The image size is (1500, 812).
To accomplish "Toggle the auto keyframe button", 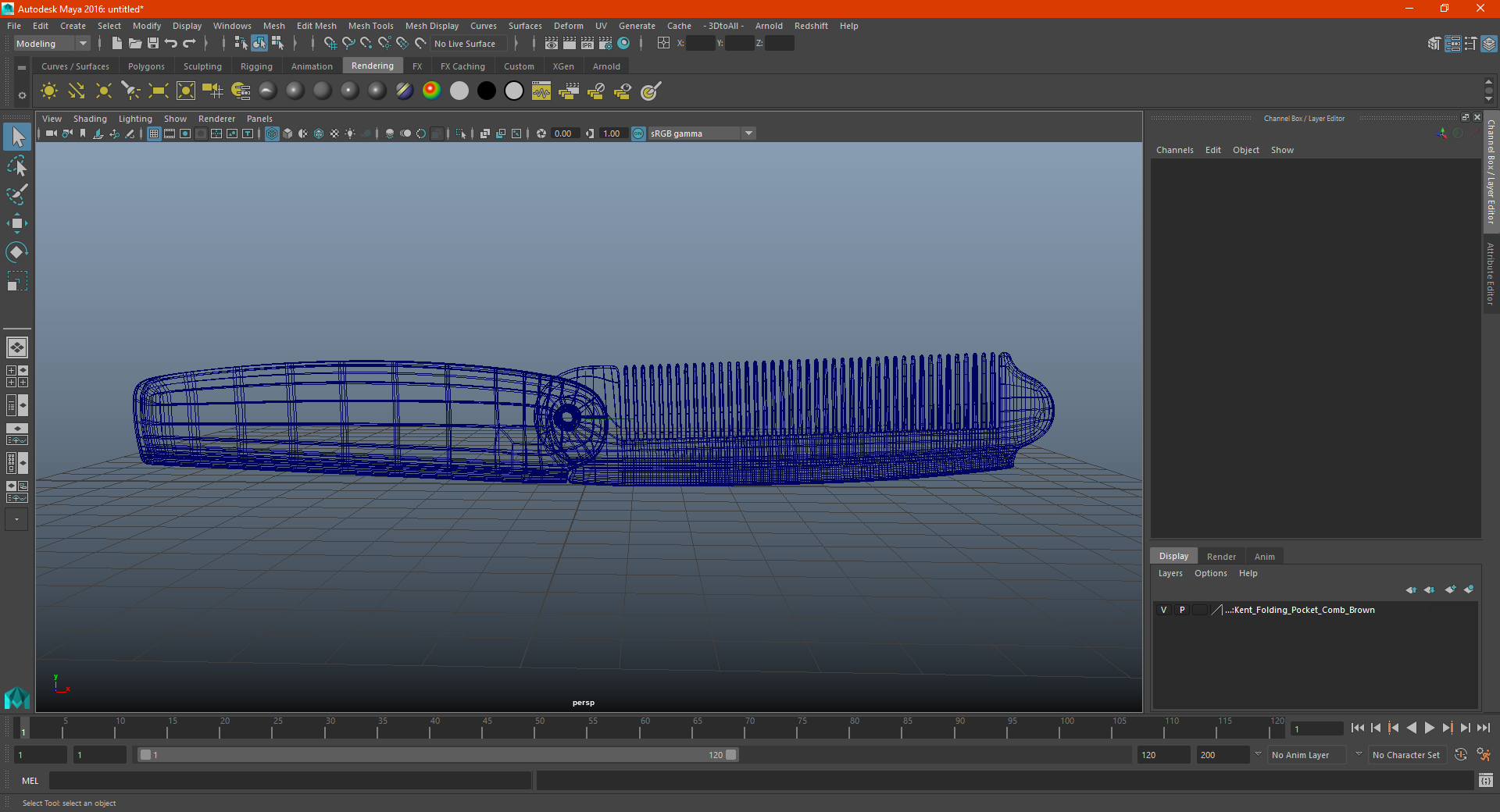I will [x=1461, y=755].
